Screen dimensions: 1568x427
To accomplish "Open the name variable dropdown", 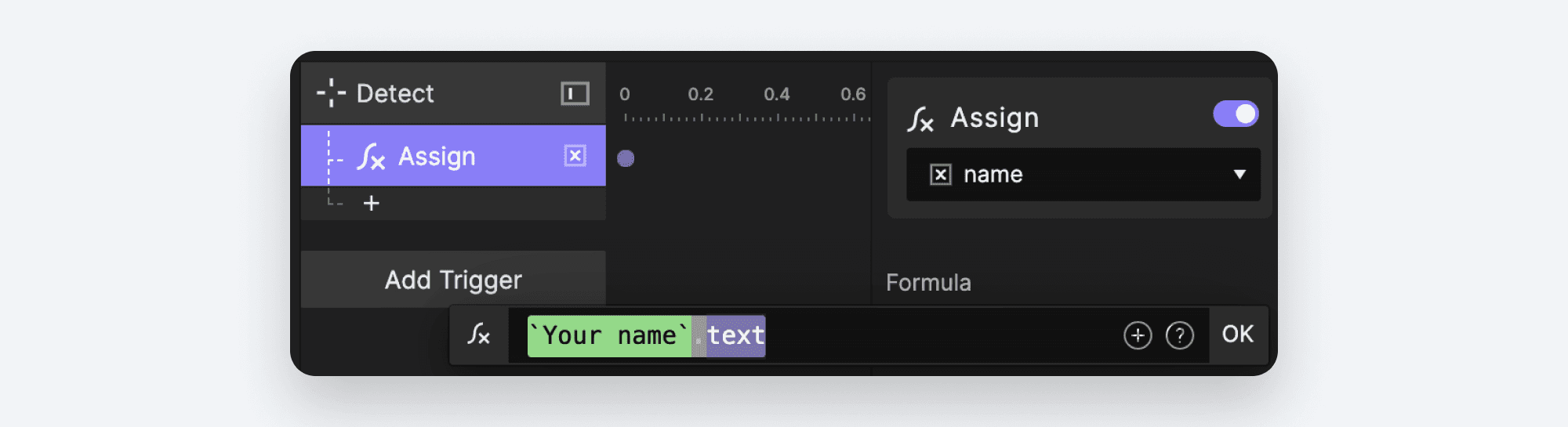I will 1083,174.
